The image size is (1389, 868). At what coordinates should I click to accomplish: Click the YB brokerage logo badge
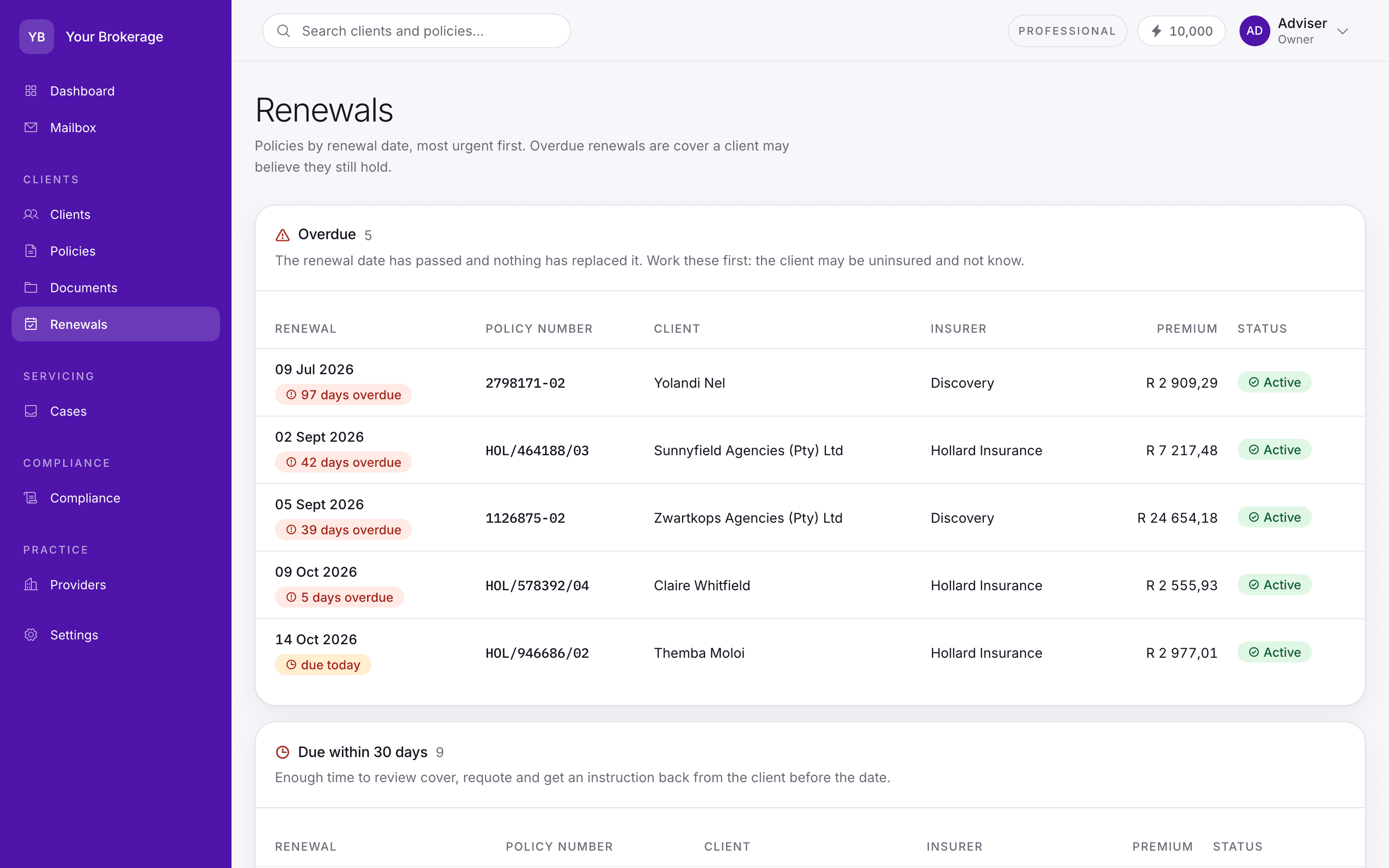37,37
